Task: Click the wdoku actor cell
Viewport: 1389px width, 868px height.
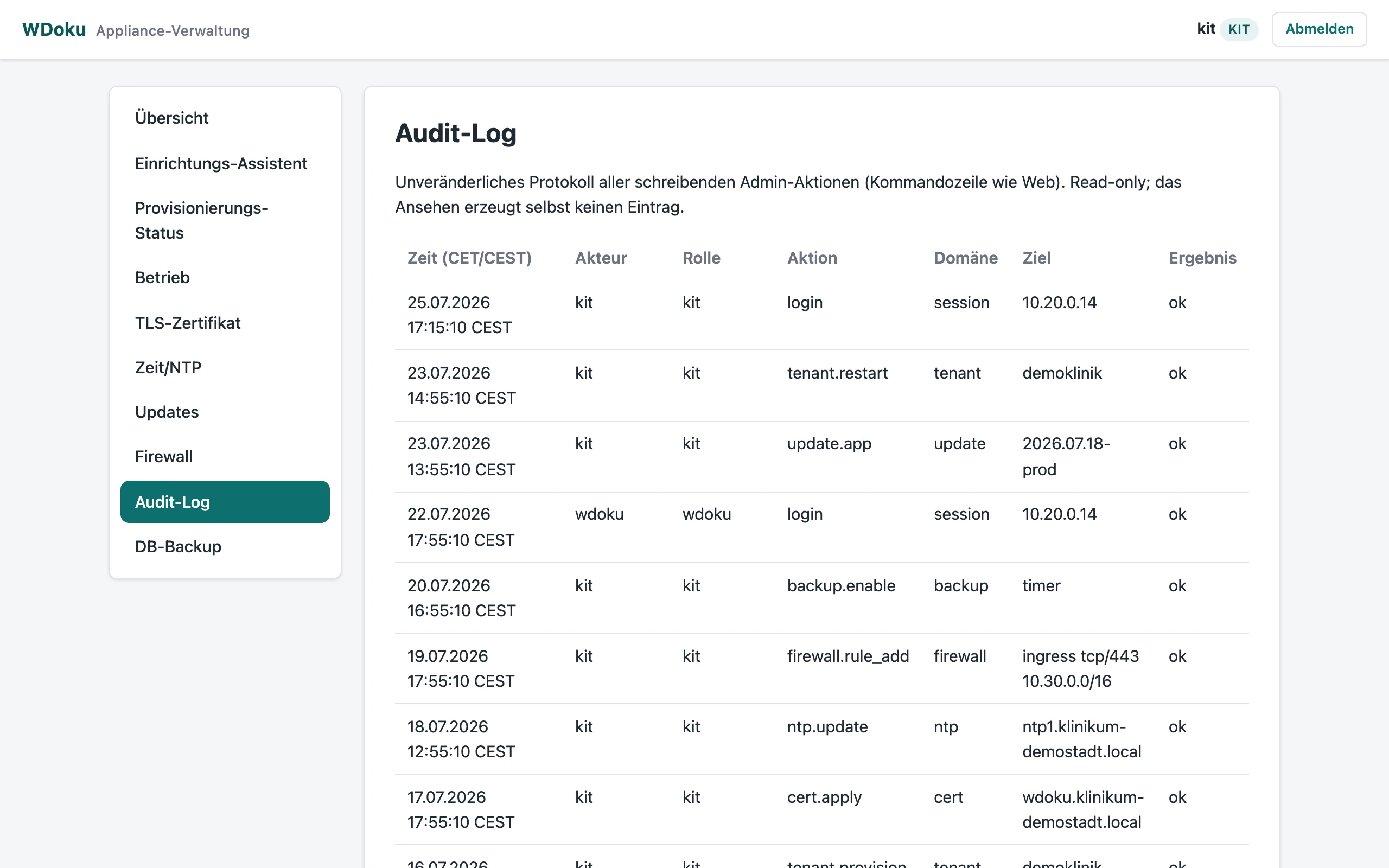Action: [599, 514]
